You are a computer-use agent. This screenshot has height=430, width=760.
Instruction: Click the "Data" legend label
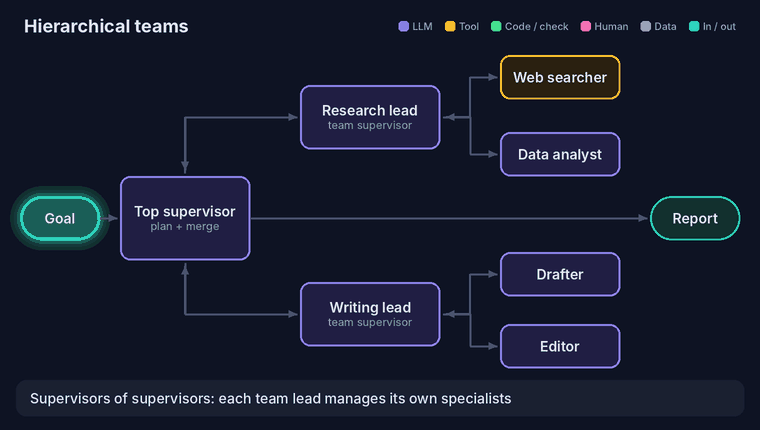tap(665, 26)
